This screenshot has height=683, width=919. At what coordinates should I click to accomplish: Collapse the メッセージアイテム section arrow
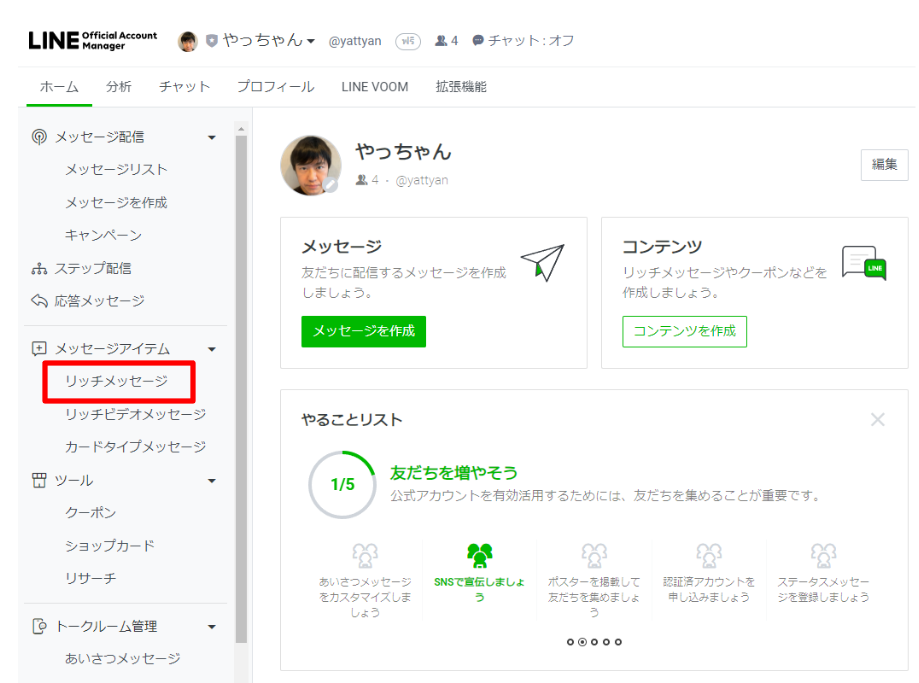click(x=212, y=349)
